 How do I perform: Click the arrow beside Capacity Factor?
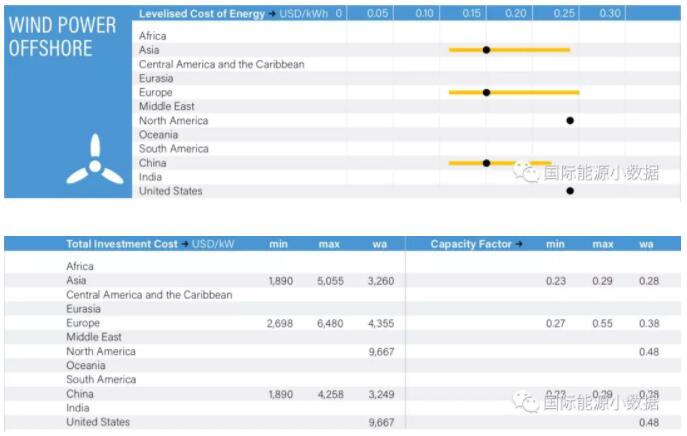[517, 244]
